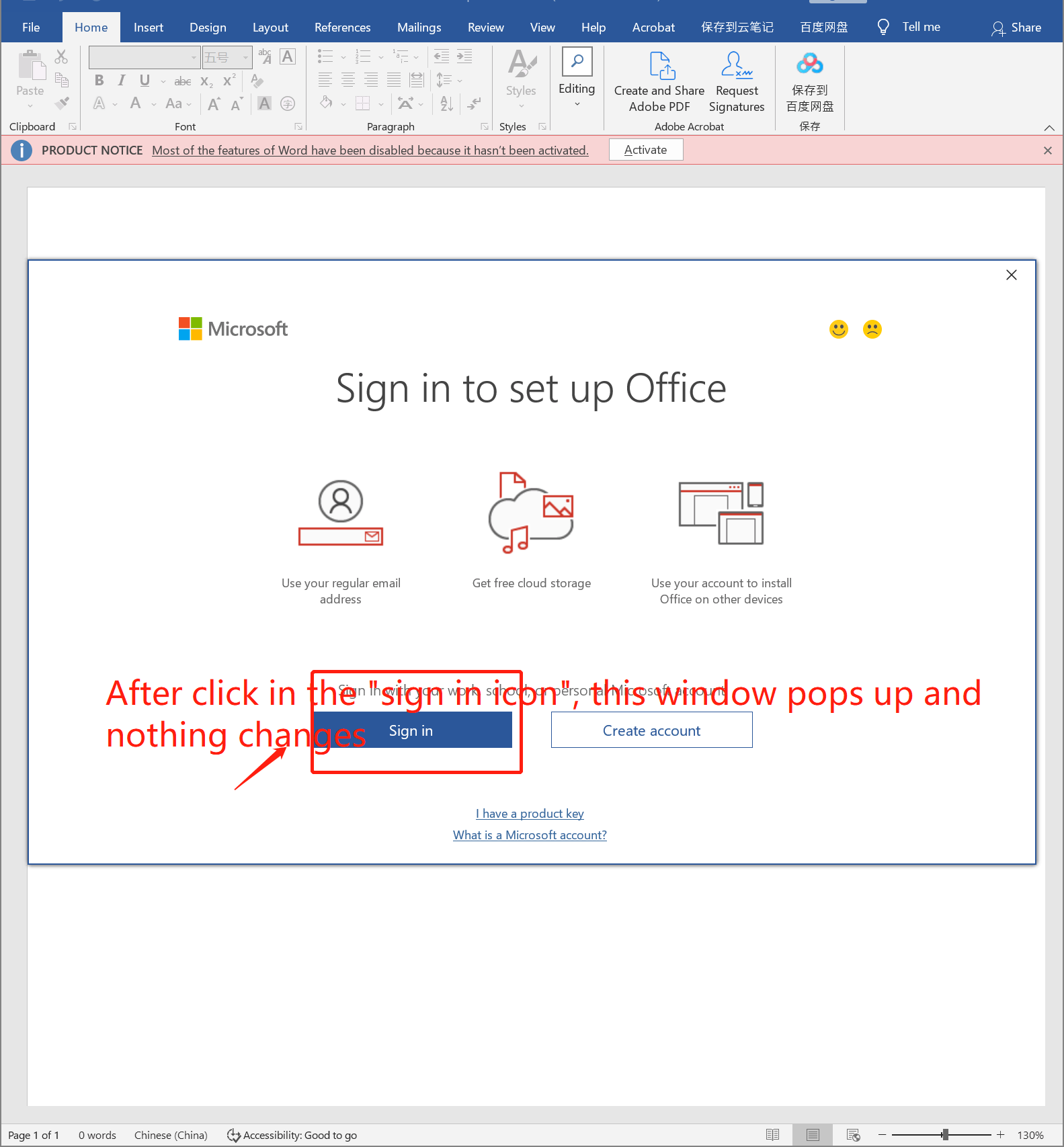Collapse the ribbon with the chevron

point(1049,128)
